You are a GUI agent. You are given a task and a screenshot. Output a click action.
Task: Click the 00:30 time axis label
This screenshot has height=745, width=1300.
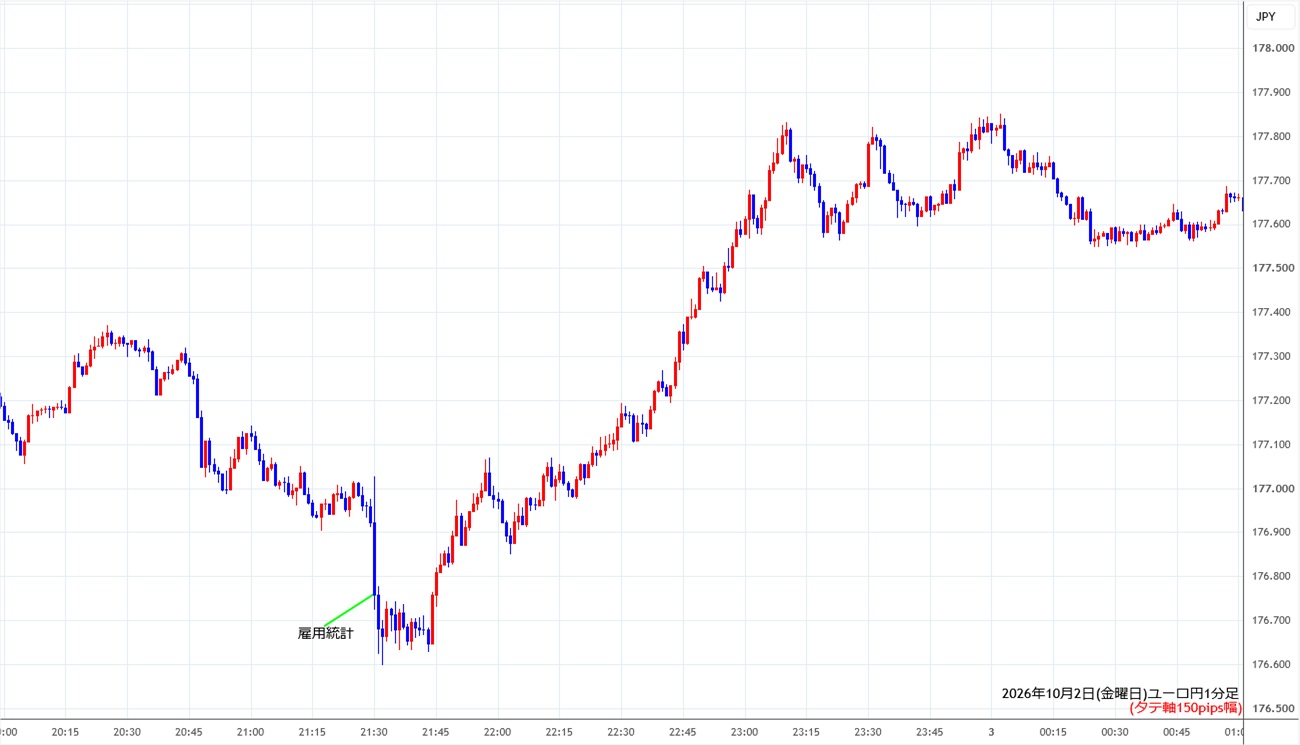pyautogui.click(x=1115, y=732)
